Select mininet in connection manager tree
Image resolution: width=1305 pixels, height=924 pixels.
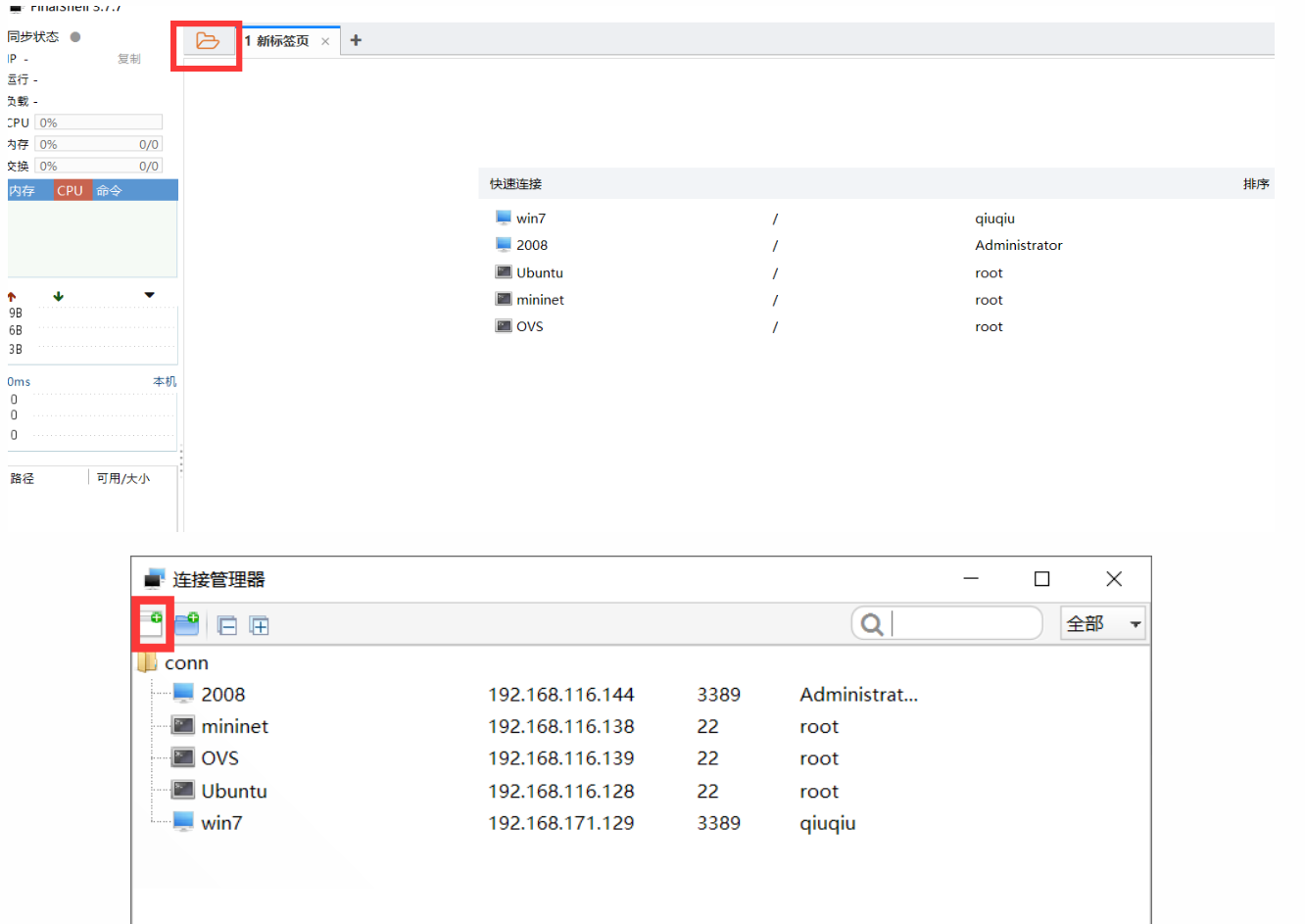click(235, 726)
